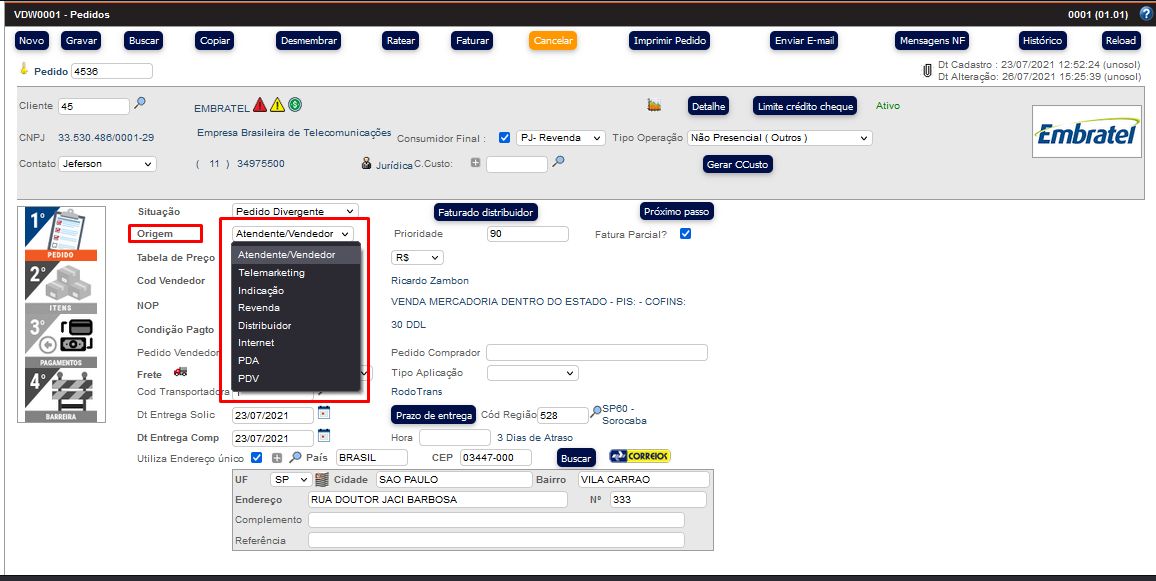Open the Contato dropdown showing Jeferson
The width and height of the screenshot is (1156, 581).
[x=106, y=163]
